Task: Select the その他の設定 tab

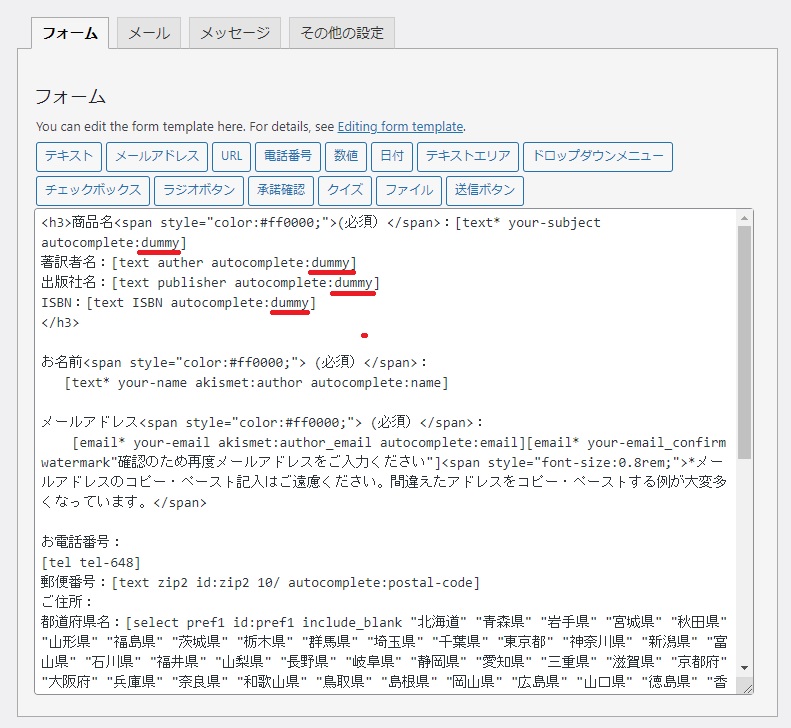Action: [342, 33]
